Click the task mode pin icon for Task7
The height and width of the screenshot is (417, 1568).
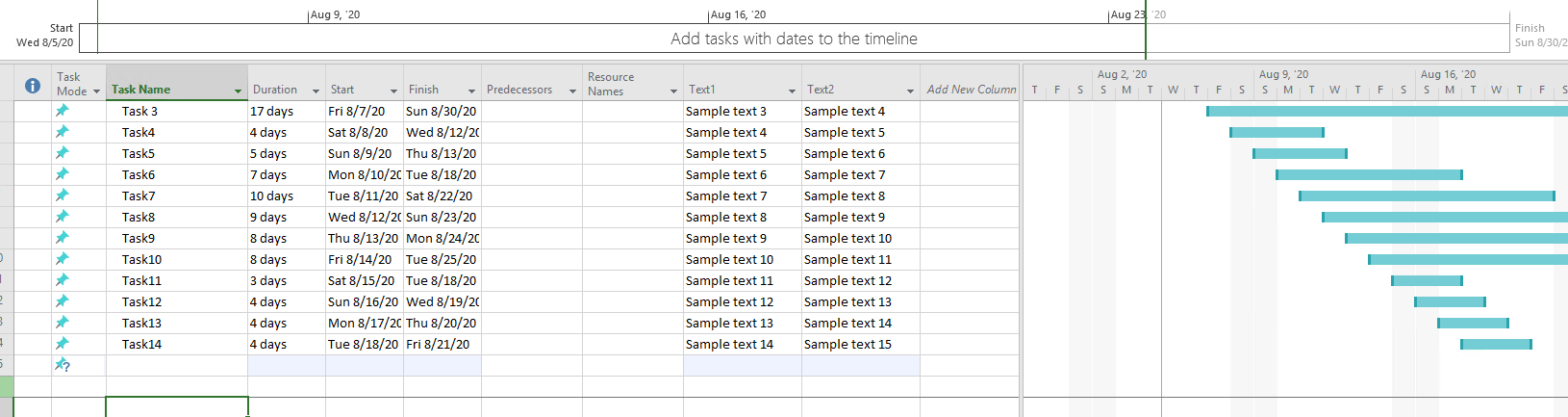pyautogui.click(x=63, y=195)
